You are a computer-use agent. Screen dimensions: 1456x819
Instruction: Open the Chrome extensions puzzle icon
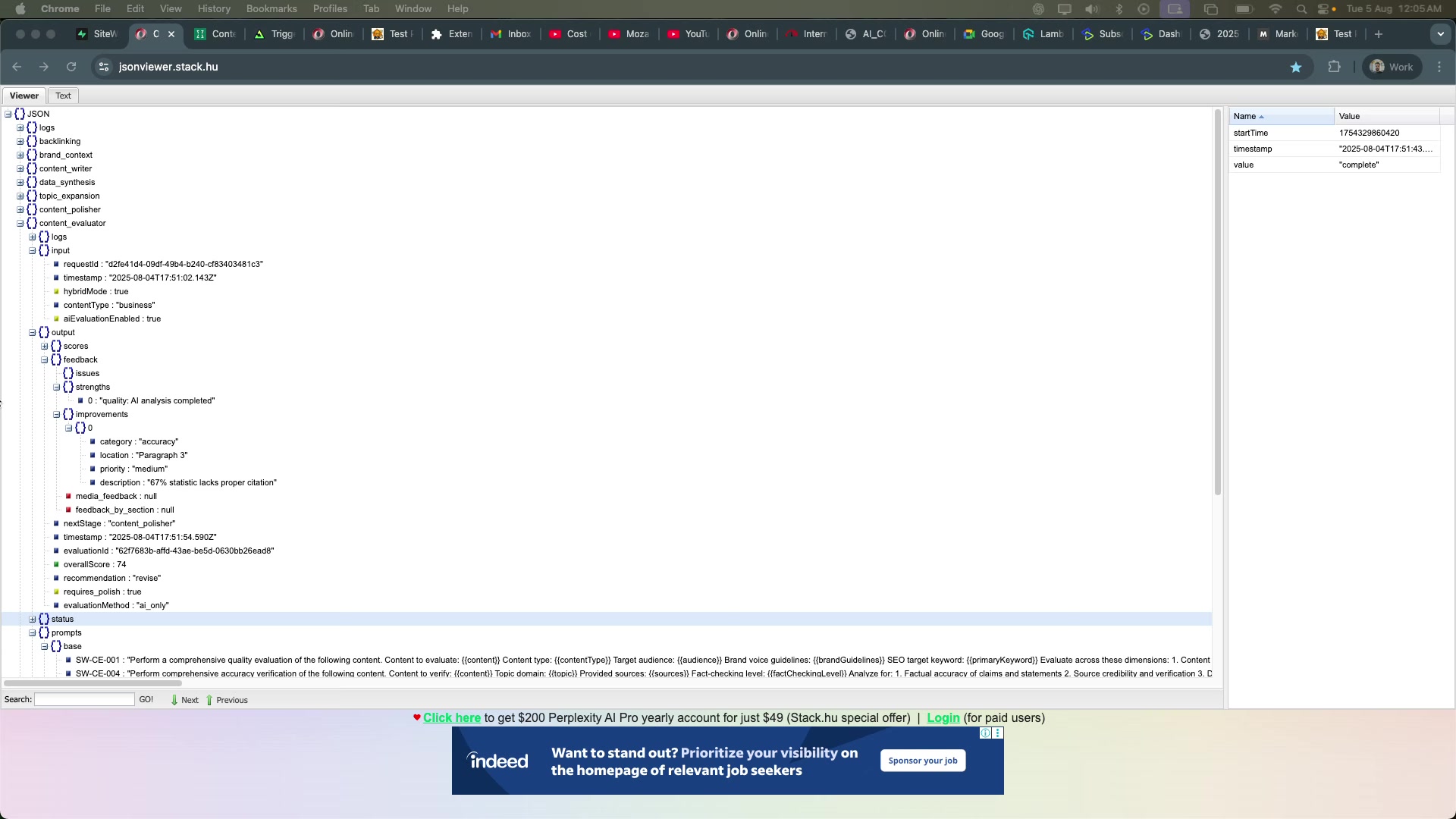[x=1334, y=67]
